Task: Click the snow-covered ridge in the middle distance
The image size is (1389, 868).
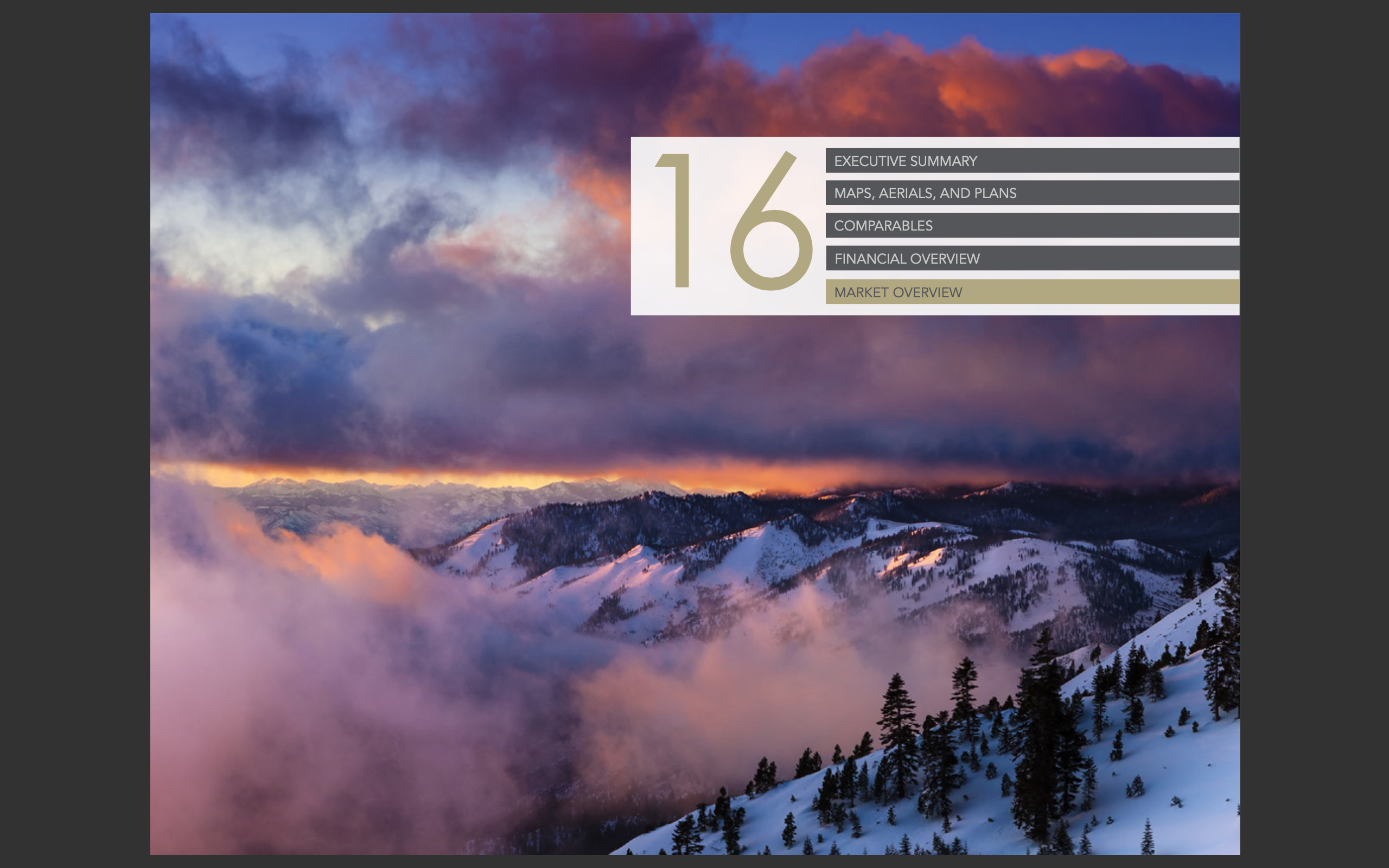Action: [763, 551]
